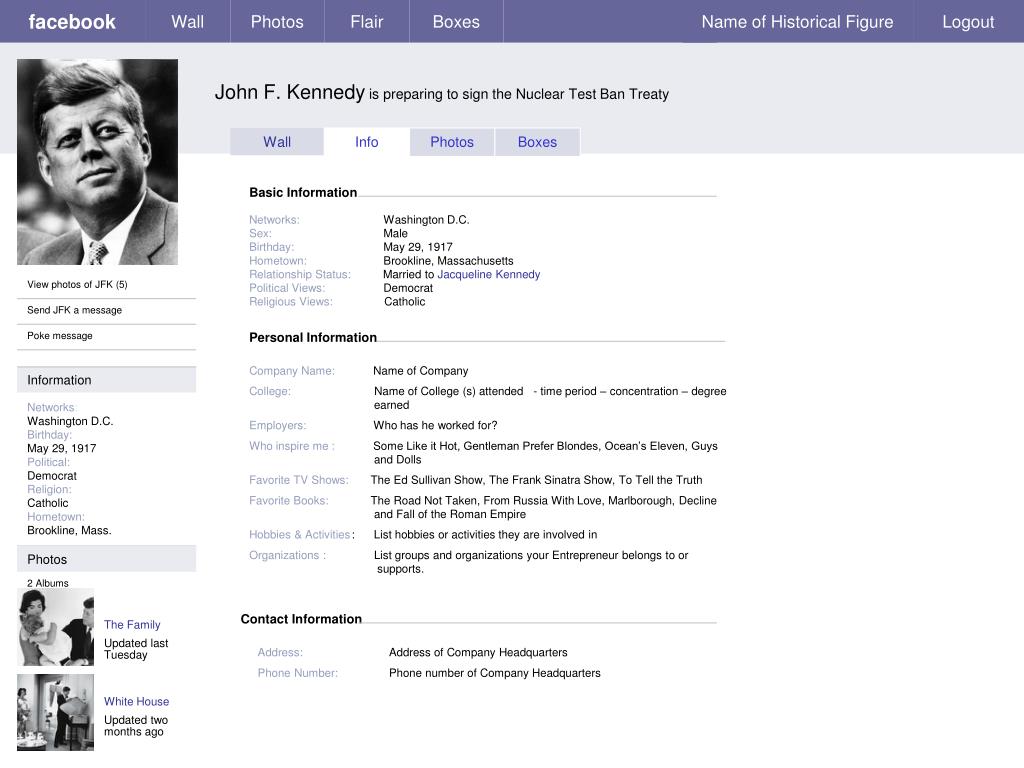Click 'Washington D.C.' in Basic Information
The width and height of the screenshot is (1024, 768).
click(426, 219)
